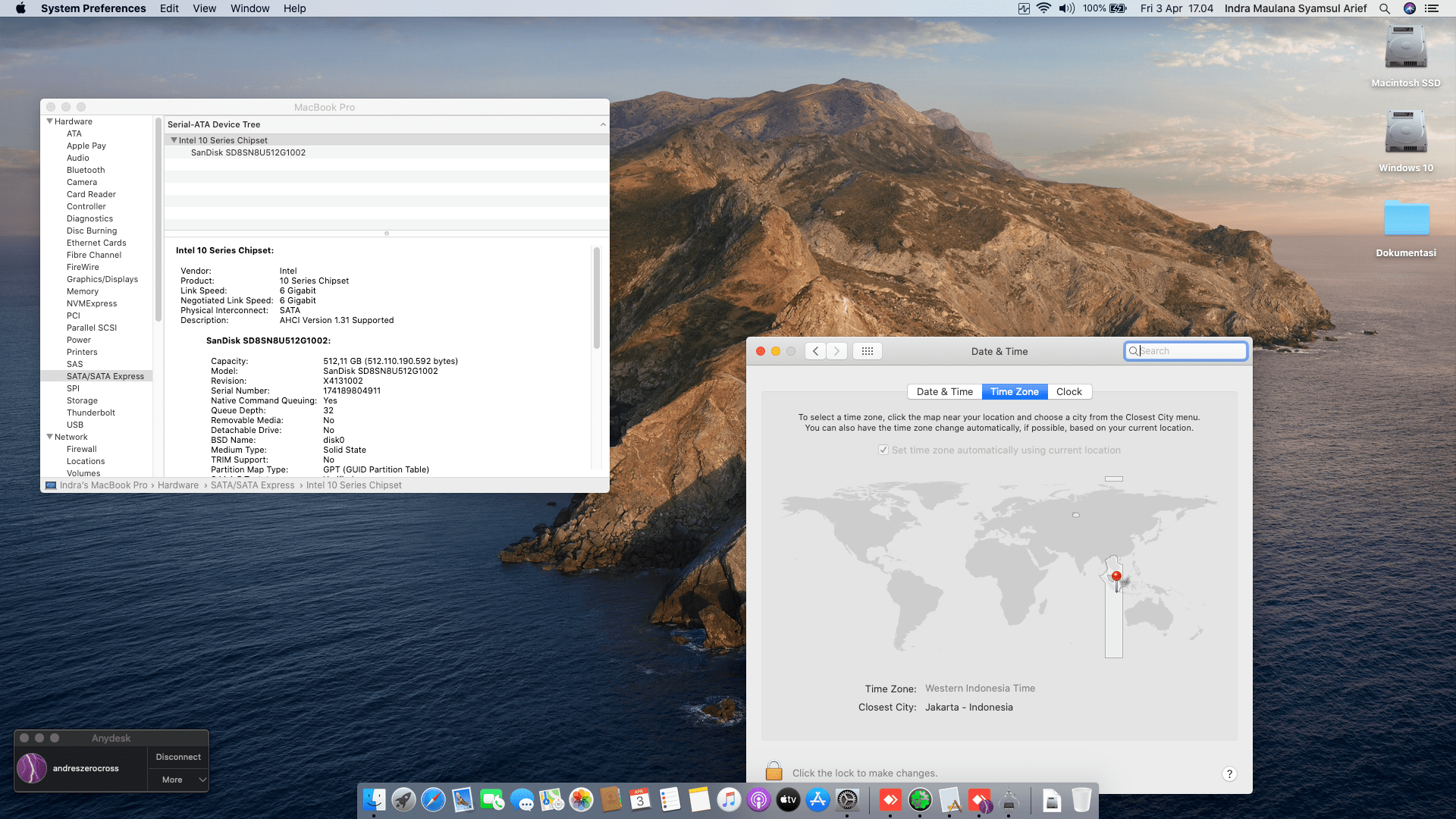
Task: Collapse the Hardware tree section
Action: pyautogui.click(x=50, y=121)
